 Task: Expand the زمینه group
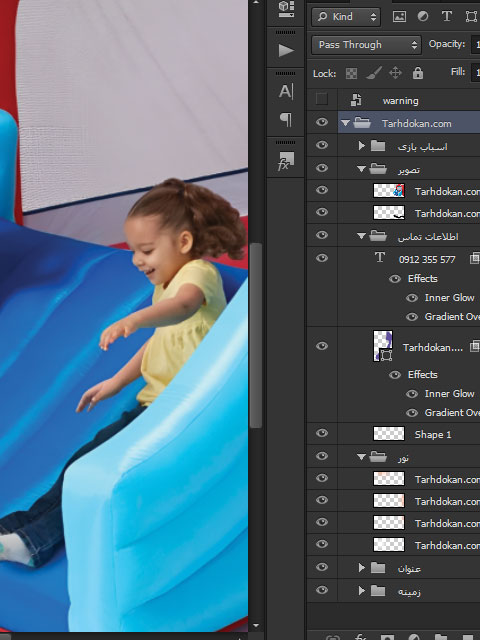[361, 590]
